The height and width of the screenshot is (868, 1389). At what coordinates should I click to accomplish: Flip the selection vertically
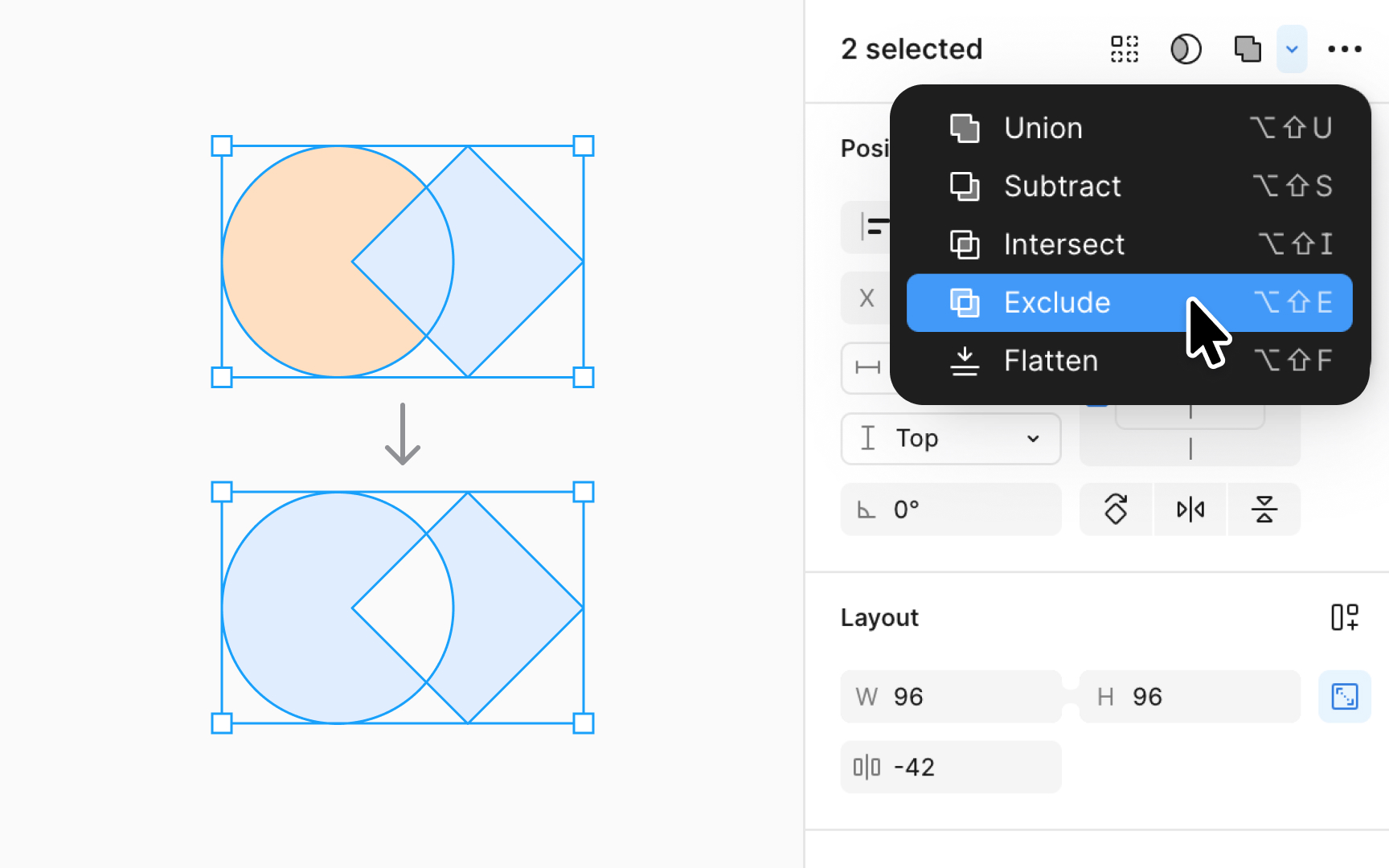(1264, 509)
